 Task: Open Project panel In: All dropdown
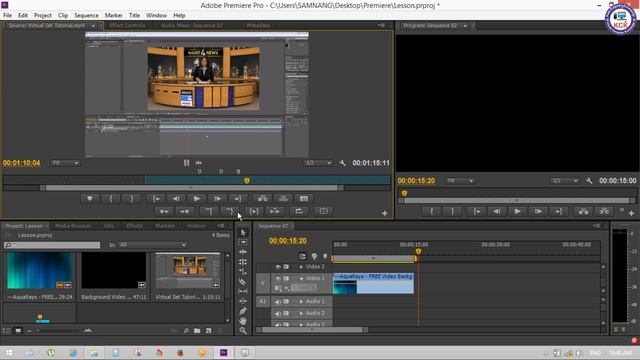(x=153, y=245)
